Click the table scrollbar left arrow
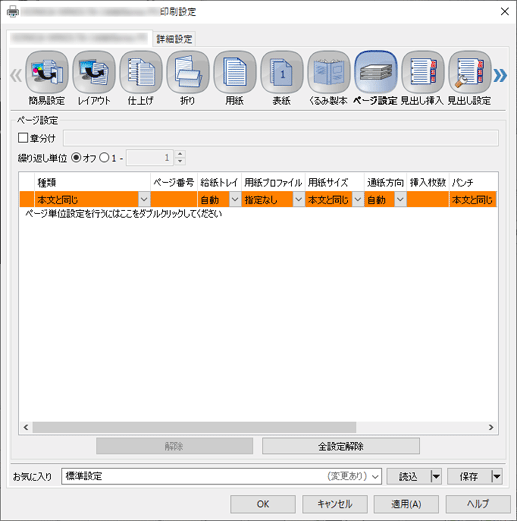 tap(26, 427)
